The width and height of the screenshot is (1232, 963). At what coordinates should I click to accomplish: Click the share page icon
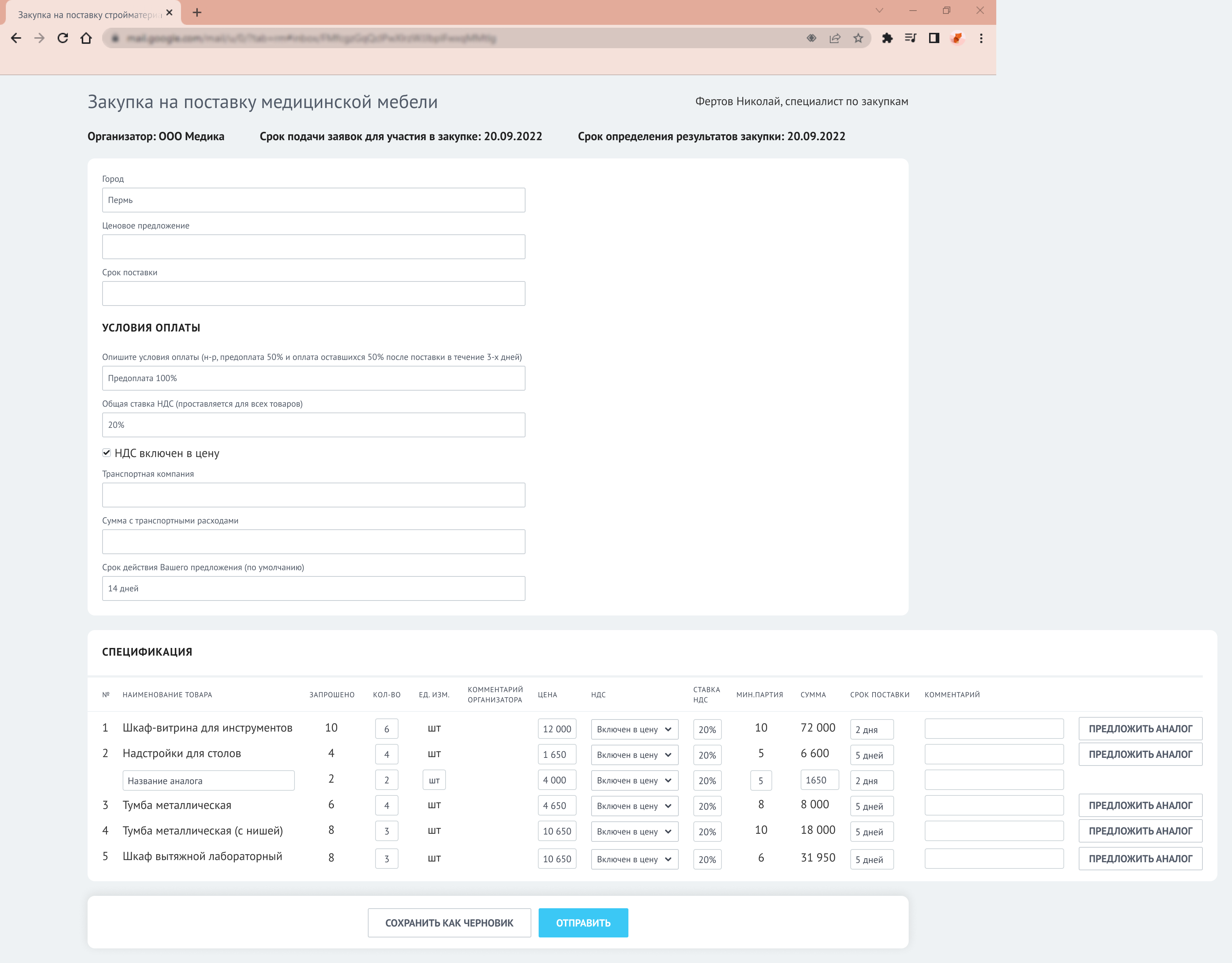[x=835, y=38]
